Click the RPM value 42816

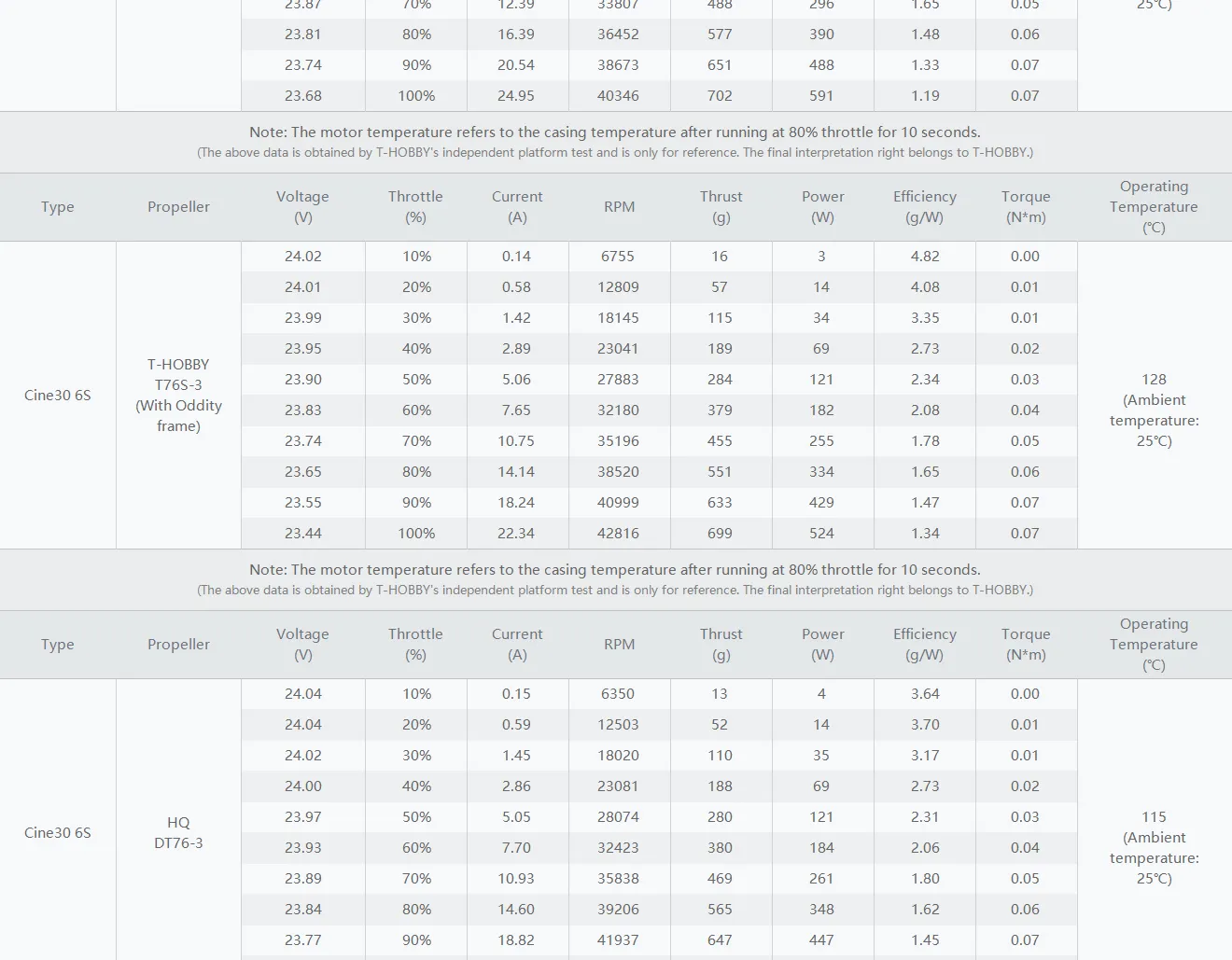point(618,534)
